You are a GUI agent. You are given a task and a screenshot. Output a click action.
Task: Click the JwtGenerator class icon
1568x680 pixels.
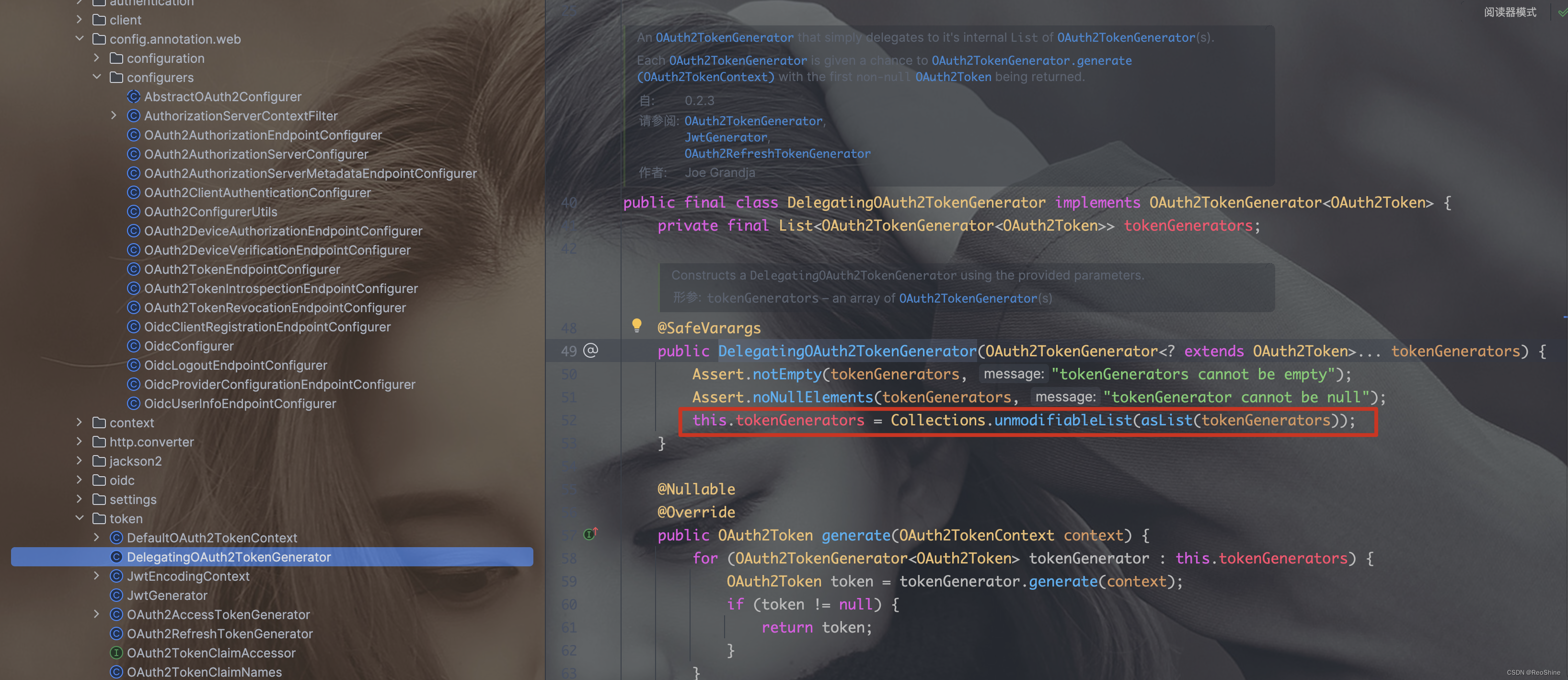pos(116,595)
